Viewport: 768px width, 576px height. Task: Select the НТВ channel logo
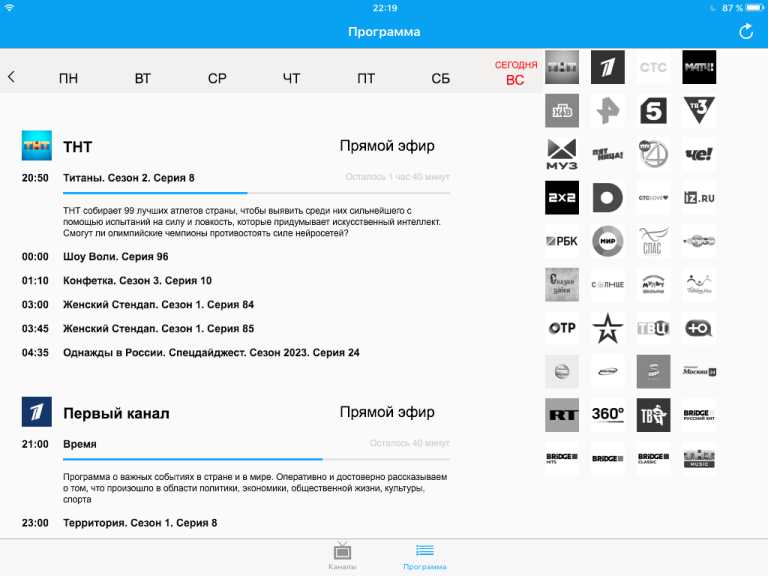click(x=562, y=111)
